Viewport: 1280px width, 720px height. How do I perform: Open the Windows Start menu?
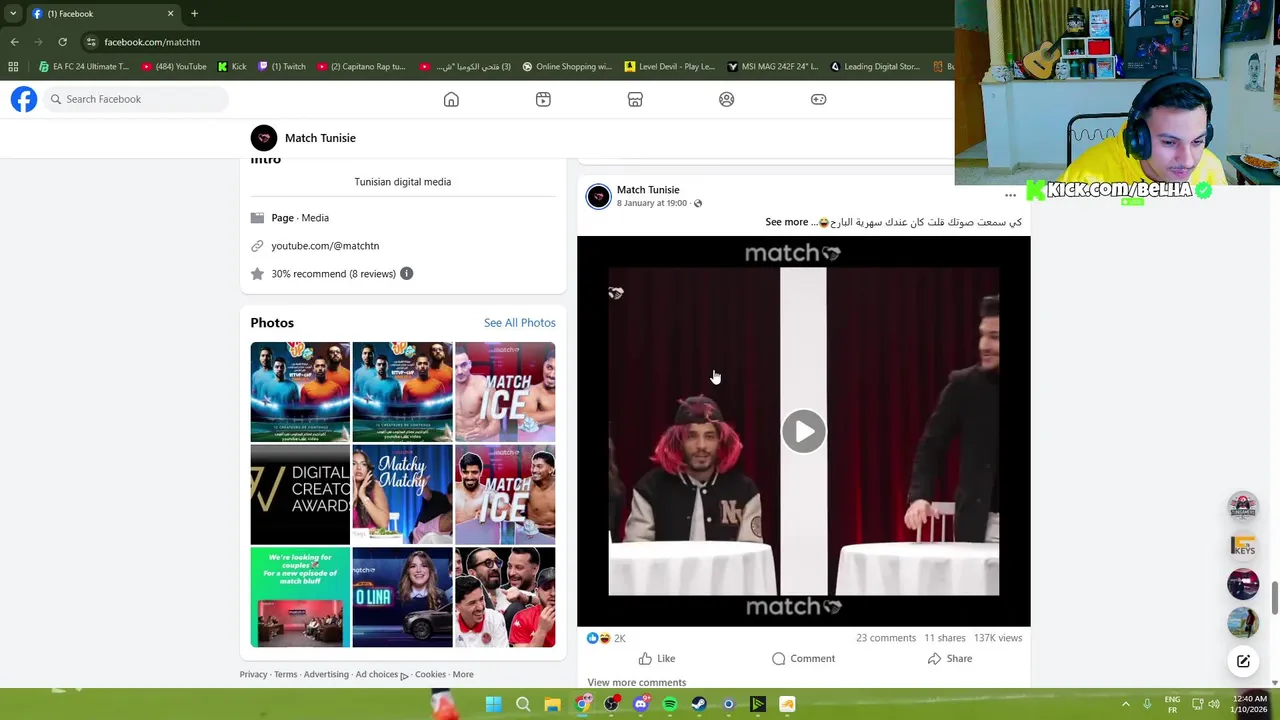[x=494, y=704]
